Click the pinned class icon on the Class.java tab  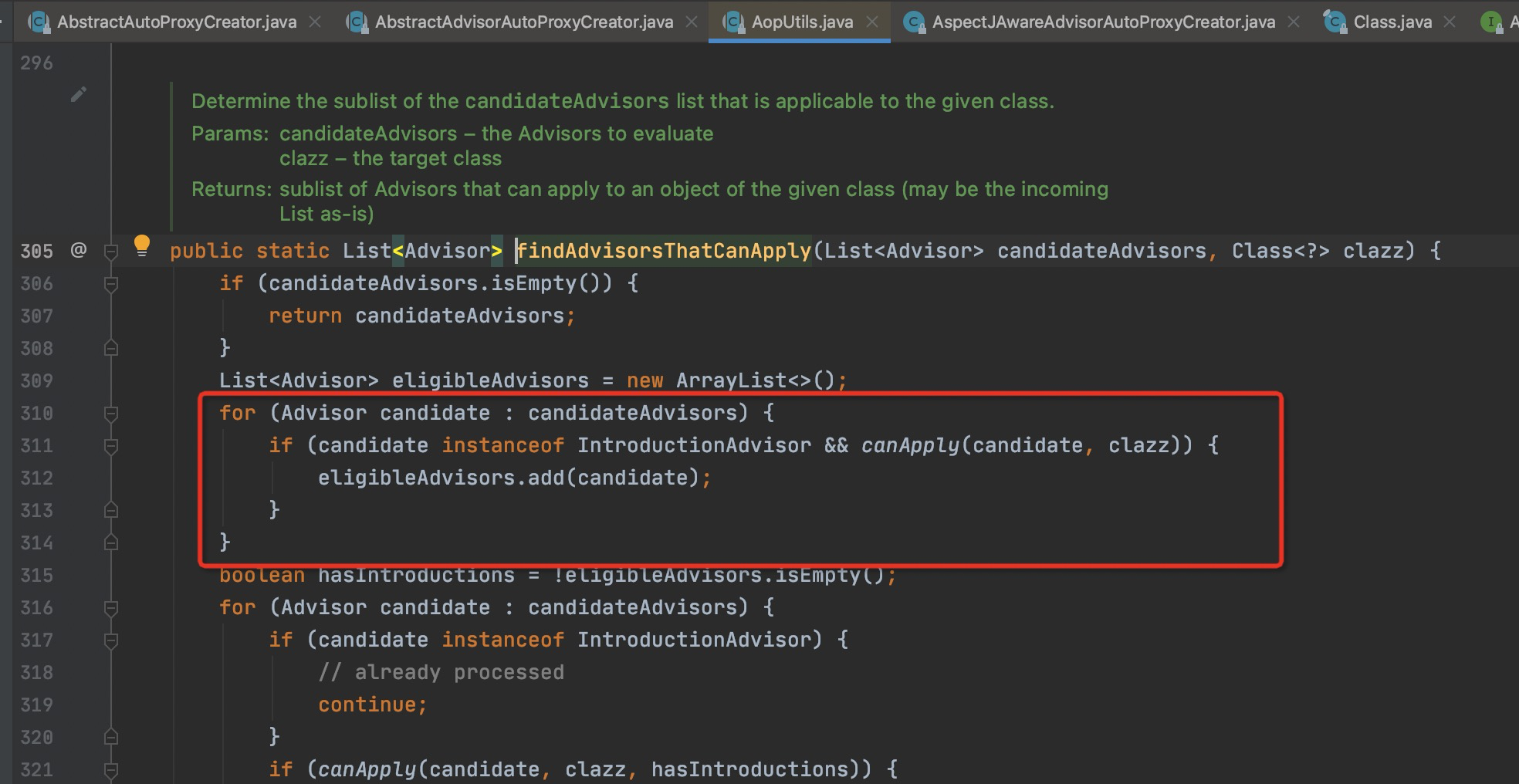coord(1335,22)
